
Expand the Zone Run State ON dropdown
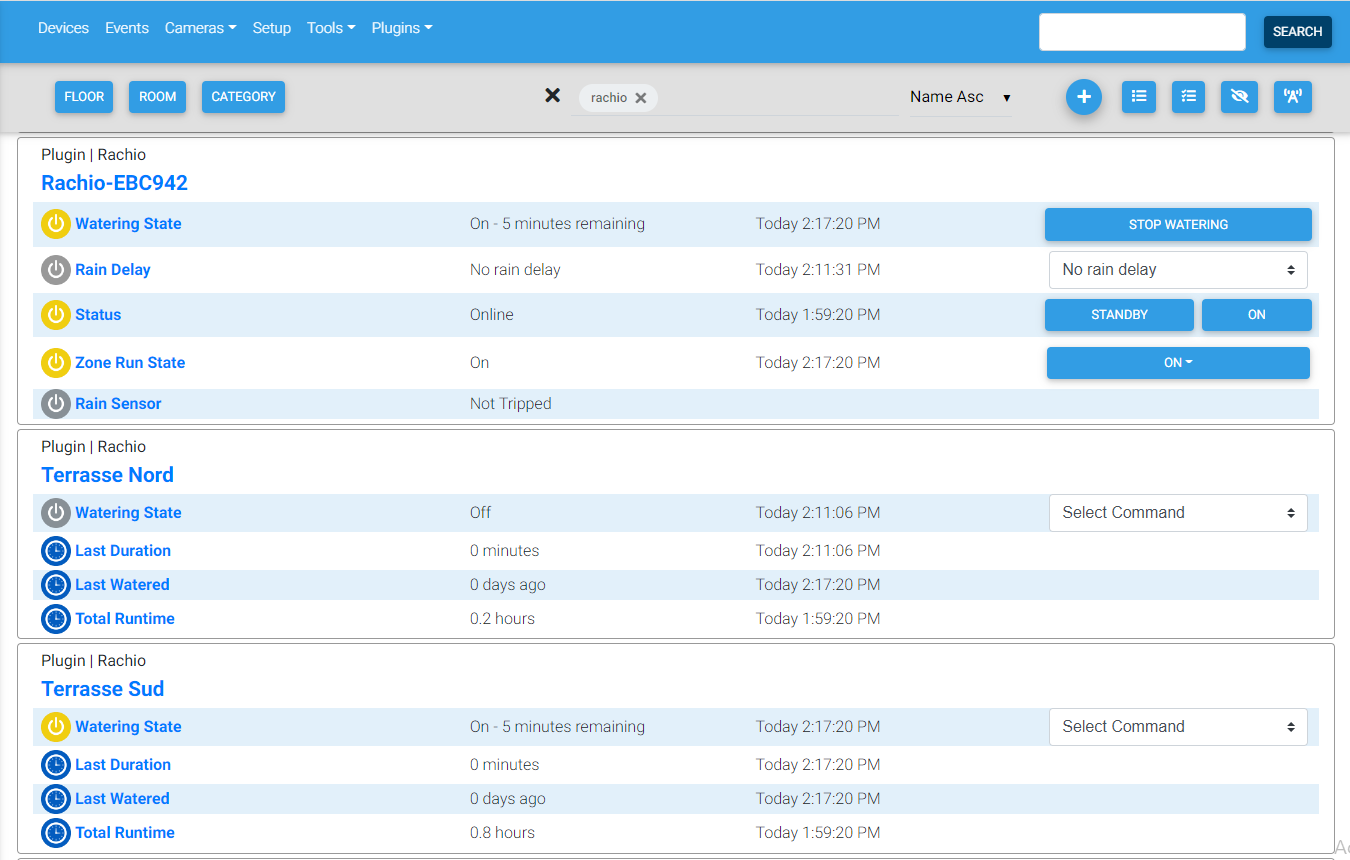(x=1177, y=363)
